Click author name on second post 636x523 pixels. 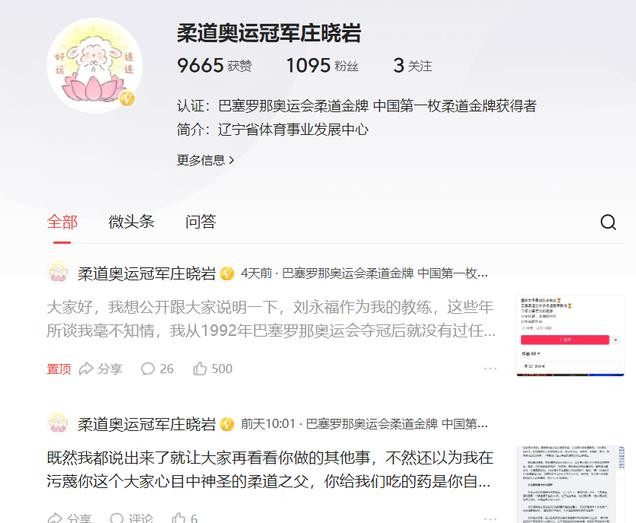pyautogui.click(x=146, y=424)
